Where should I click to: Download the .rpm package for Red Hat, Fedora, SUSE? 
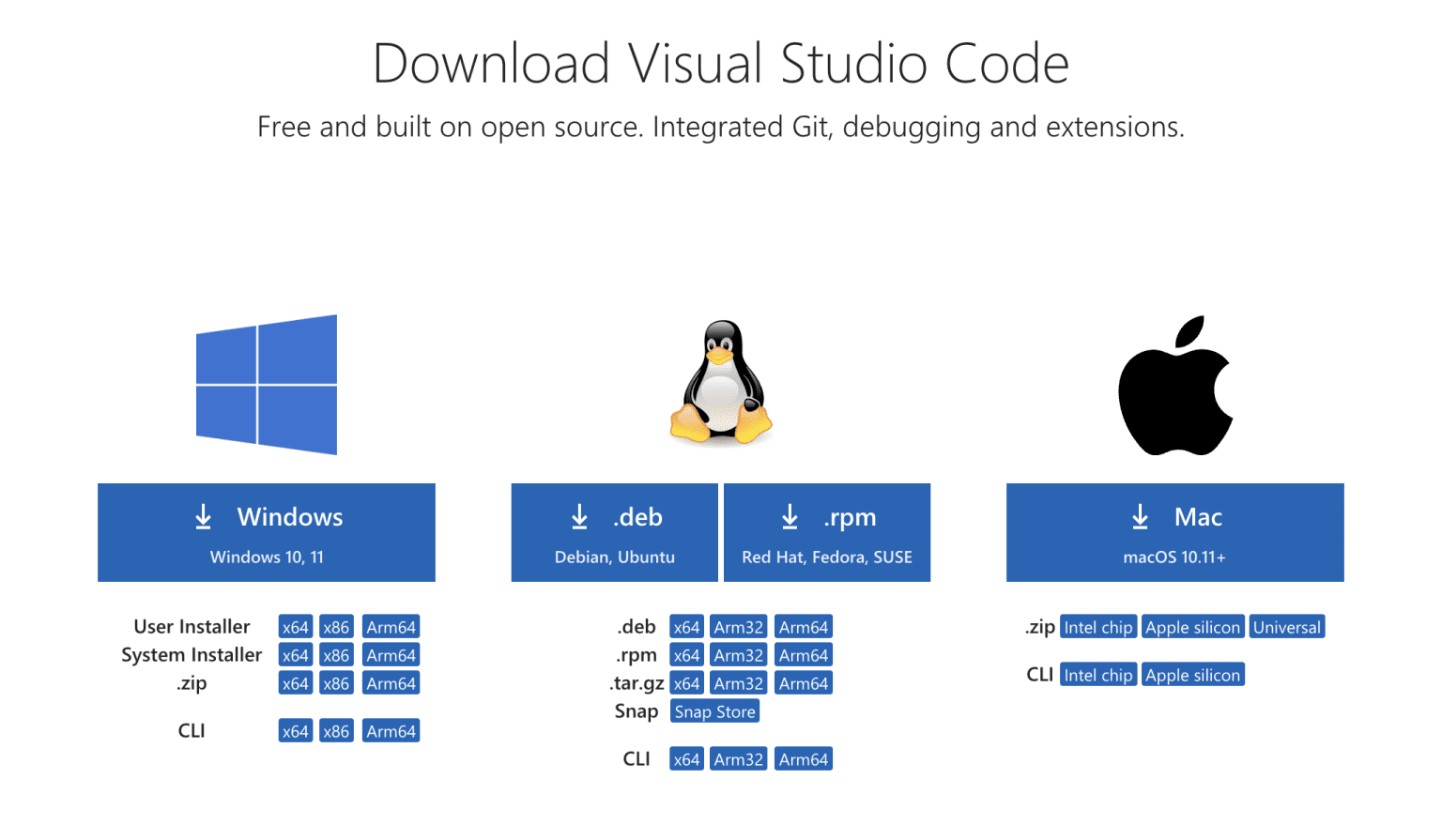tap(826, 532)
